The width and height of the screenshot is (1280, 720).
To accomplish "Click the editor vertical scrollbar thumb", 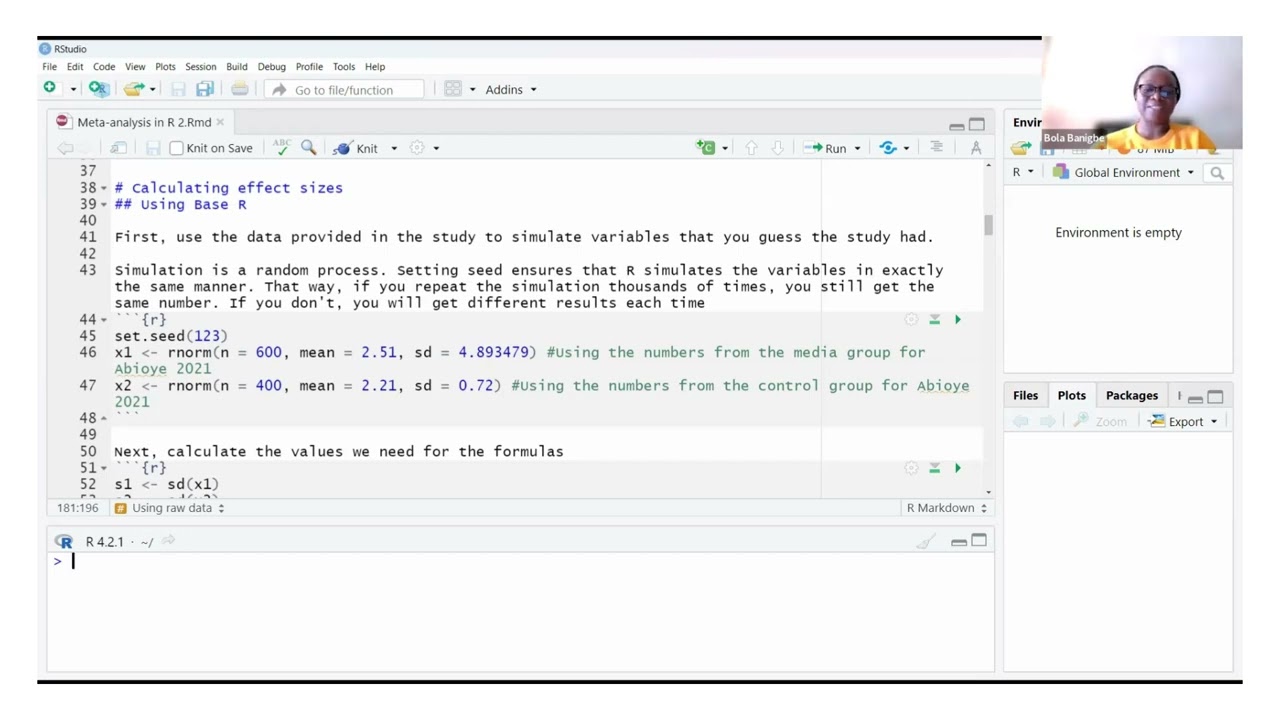I will (988, 225).
